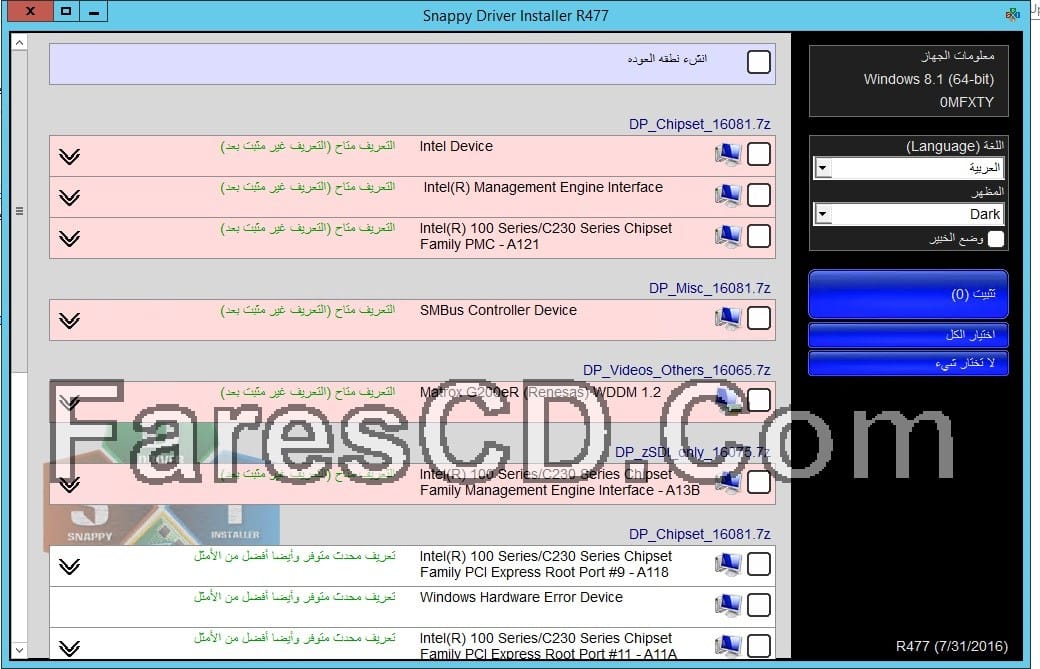This screenshot has height=669, width=1040.
Task: Check the Management Engine Interface - A13B checkbox
Action: [x=759, y=482]
